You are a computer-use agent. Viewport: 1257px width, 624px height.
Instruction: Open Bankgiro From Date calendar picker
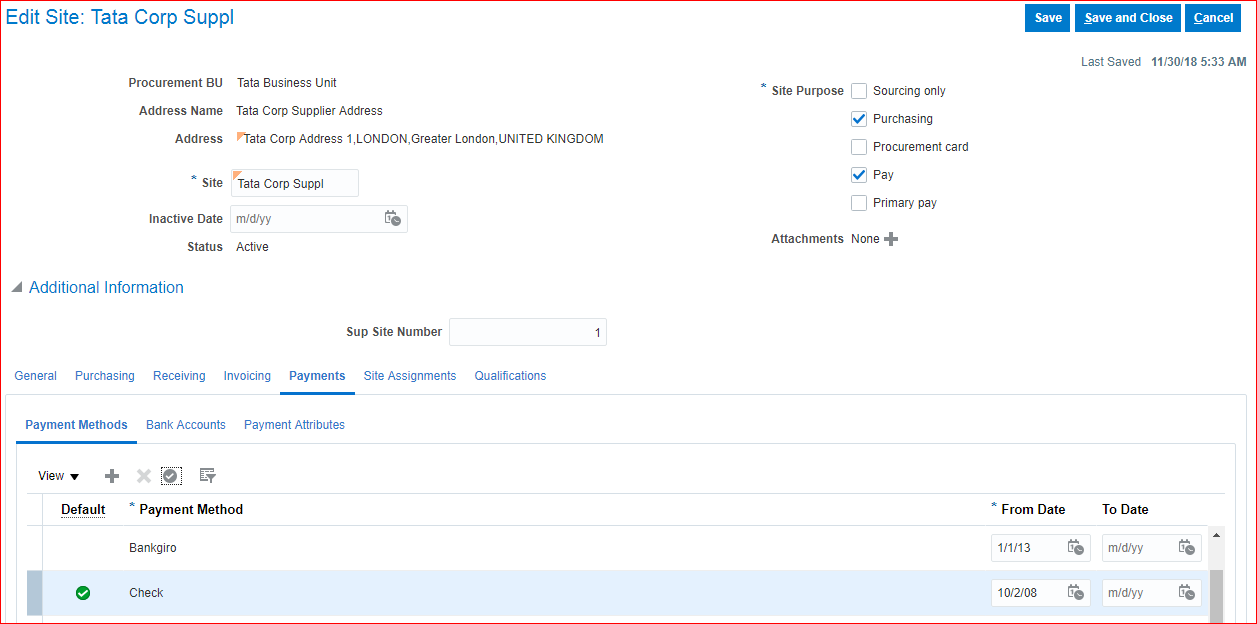1076,548
